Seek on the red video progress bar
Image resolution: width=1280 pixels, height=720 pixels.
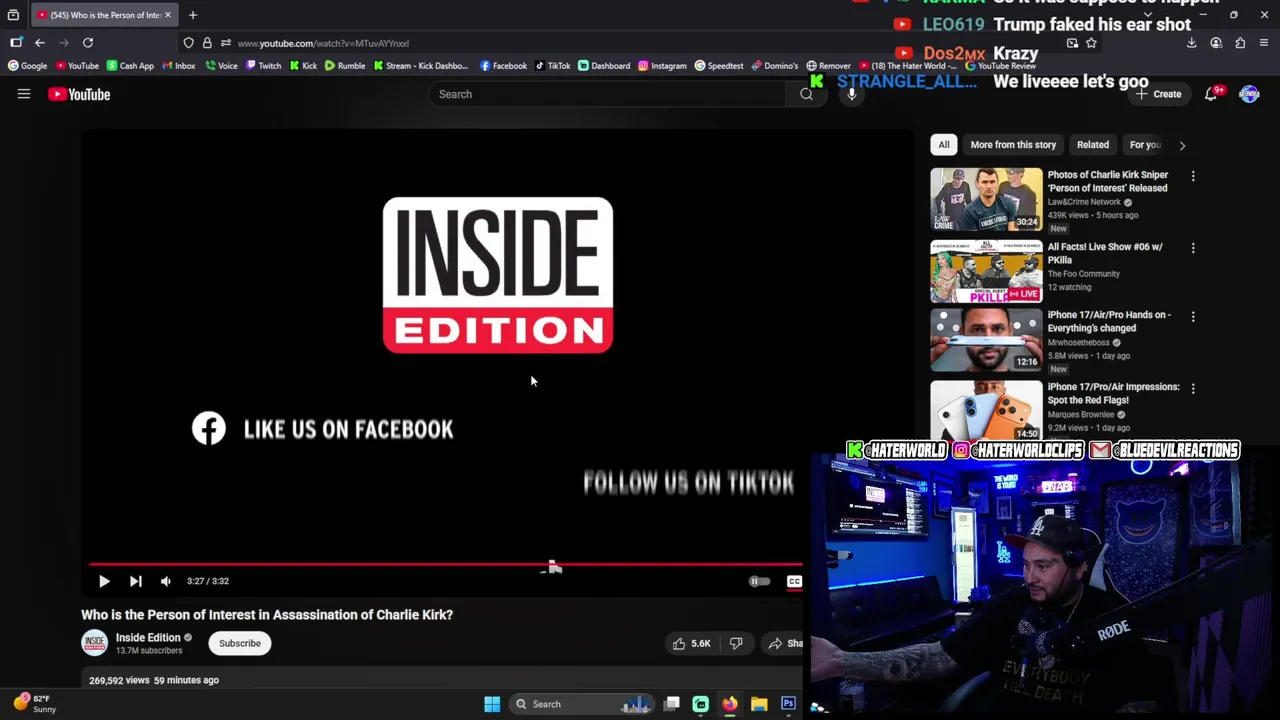[445, 564]
